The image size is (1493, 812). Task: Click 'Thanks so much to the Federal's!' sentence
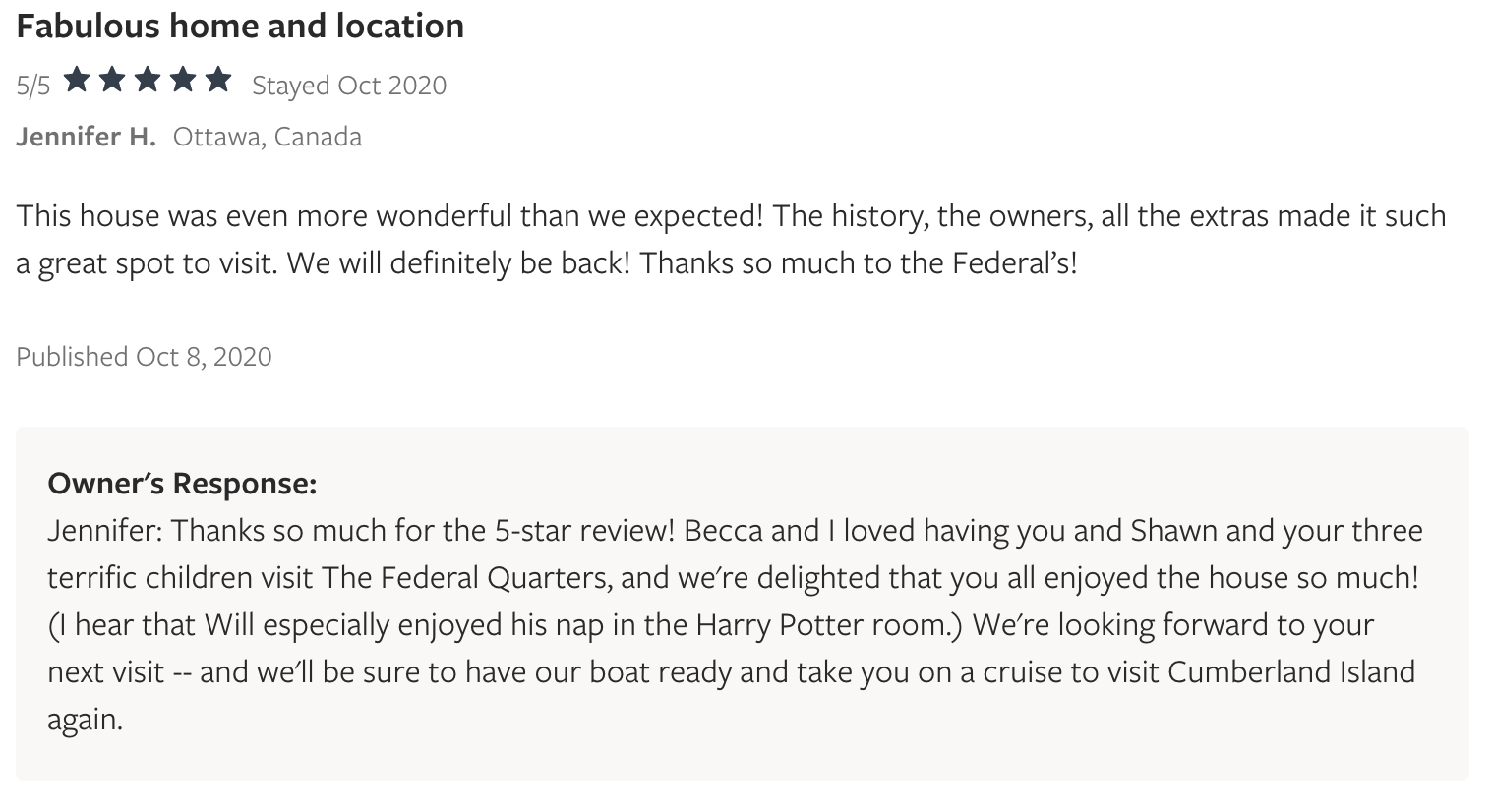(x=859, y=263)
